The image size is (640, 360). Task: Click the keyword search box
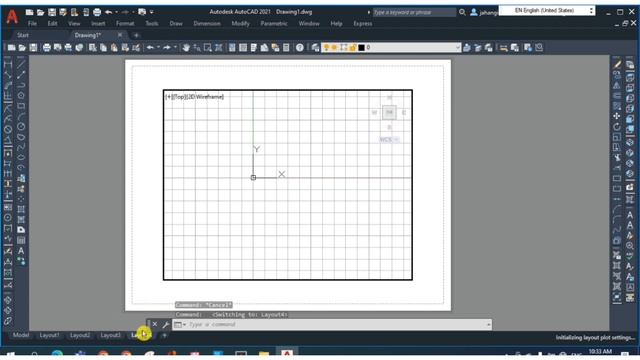pos(414,12)
